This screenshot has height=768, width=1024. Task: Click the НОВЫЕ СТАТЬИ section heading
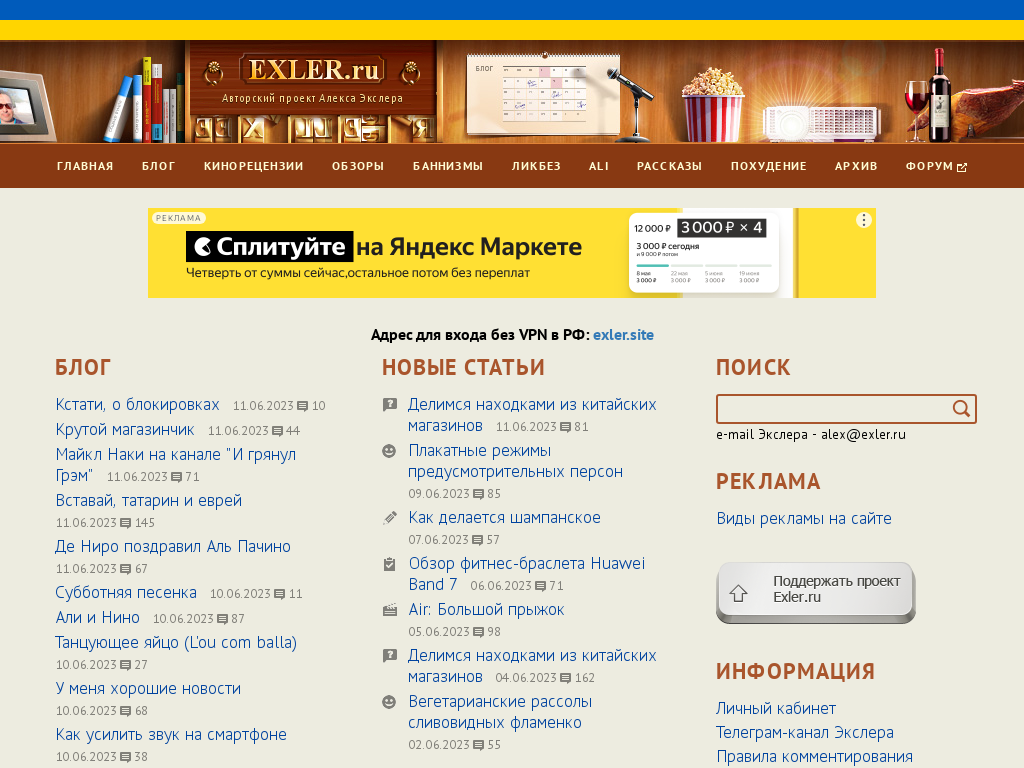pyautogui.click(x=463, y=368)
